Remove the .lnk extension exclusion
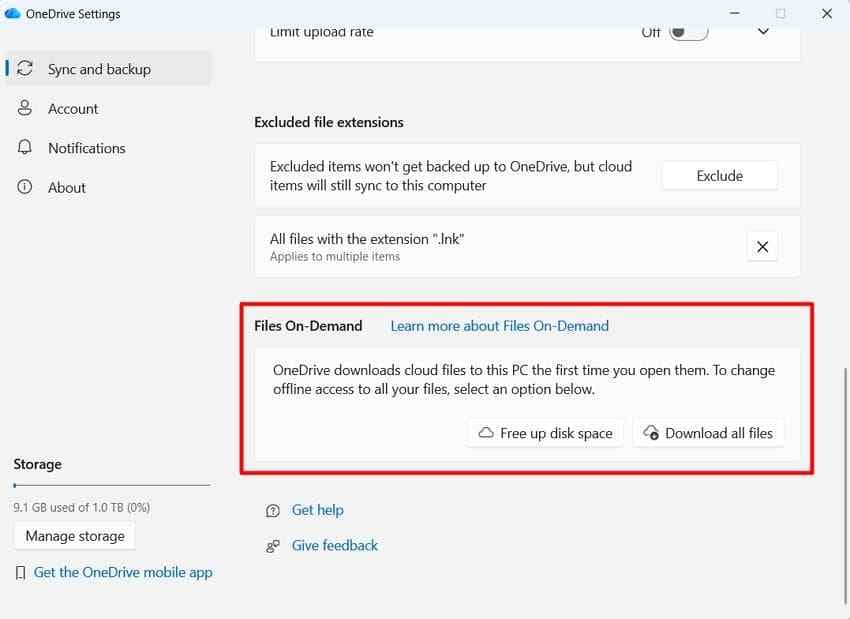This screenshot has width=850, height=619. pyautogui.click(x=762, y=247)
